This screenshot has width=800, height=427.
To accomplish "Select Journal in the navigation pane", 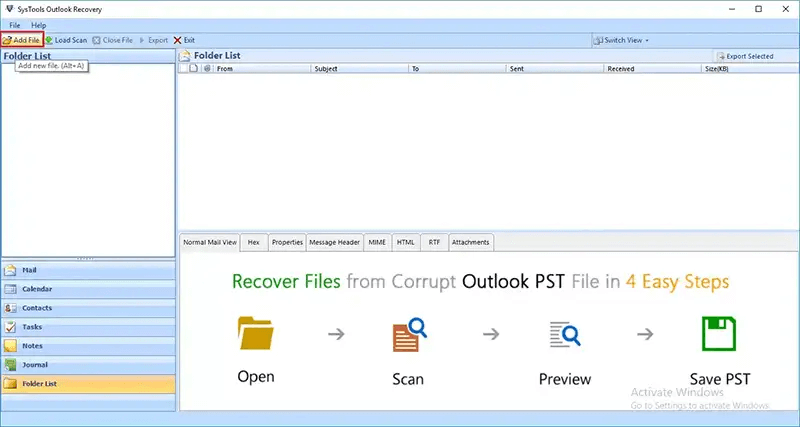I will (x=88, y=365).
